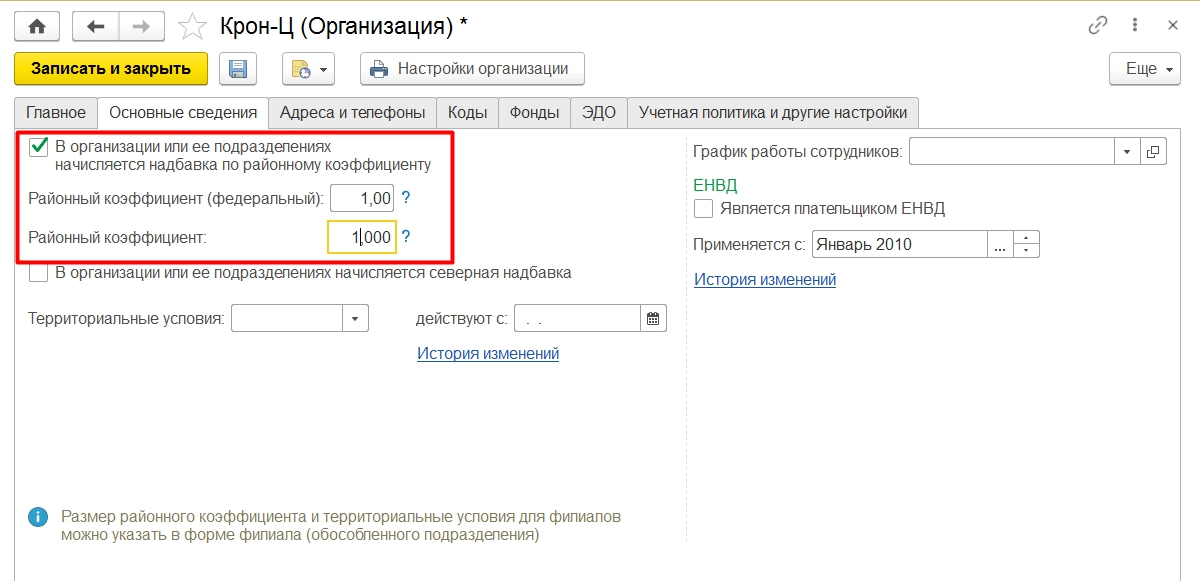Open the График работы сотрудников dropdown
The width and height of the screenshot is (1200, 581).
[1127, 152]
